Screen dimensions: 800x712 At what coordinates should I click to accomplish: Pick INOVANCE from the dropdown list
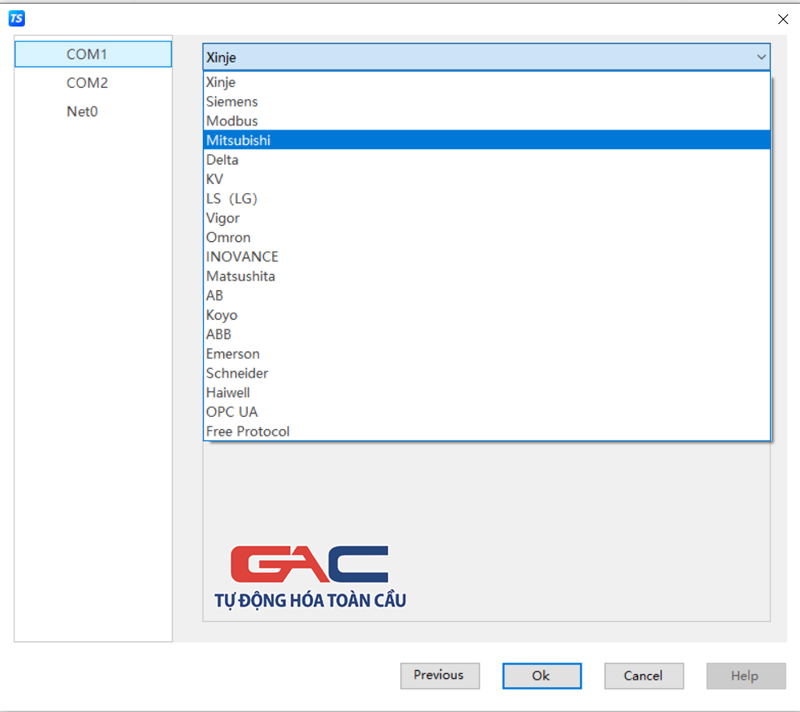coord(486,257)
